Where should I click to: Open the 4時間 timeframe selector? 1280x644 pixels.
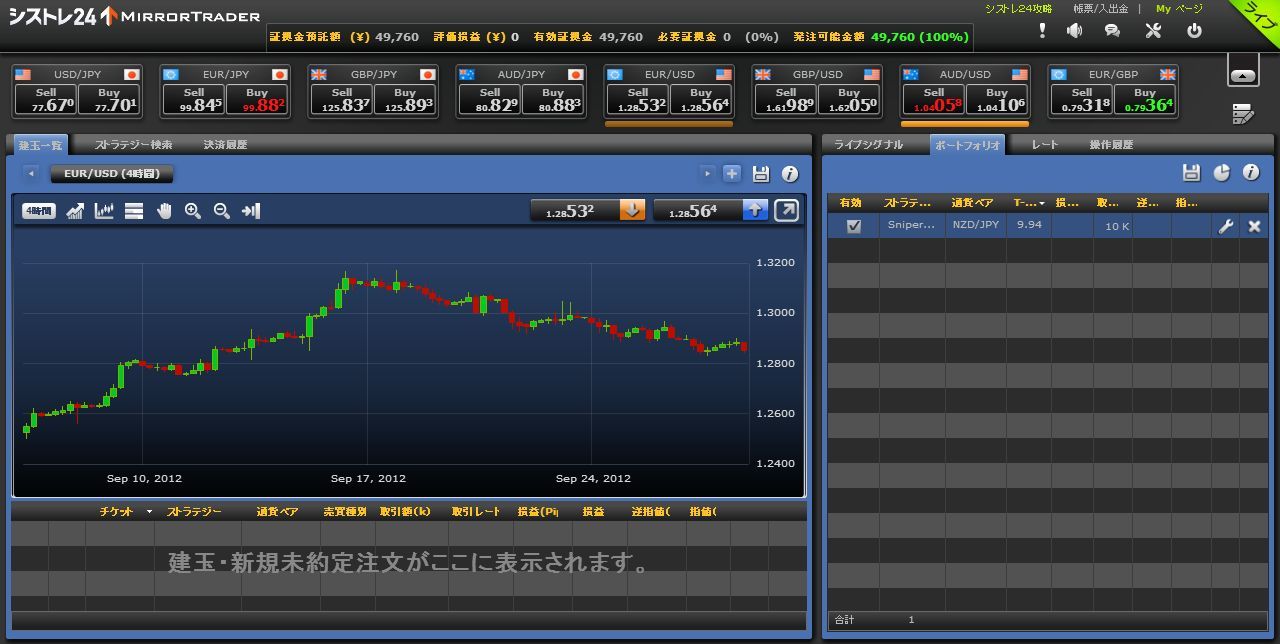click(x=39, y=211)
